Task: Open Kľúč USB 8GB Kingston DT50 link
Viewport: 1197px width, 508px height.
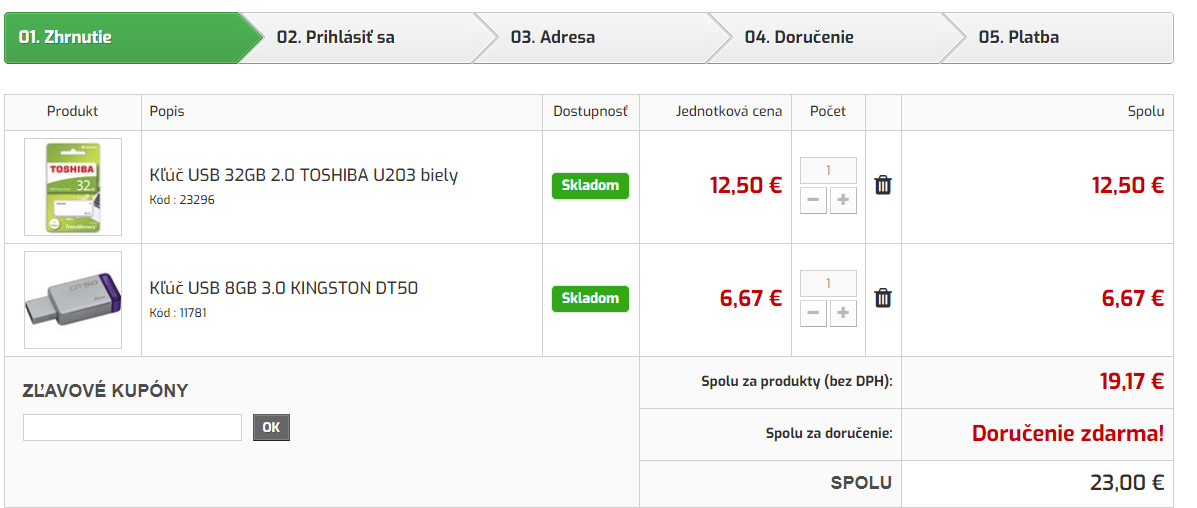Action: click(284, 288)
